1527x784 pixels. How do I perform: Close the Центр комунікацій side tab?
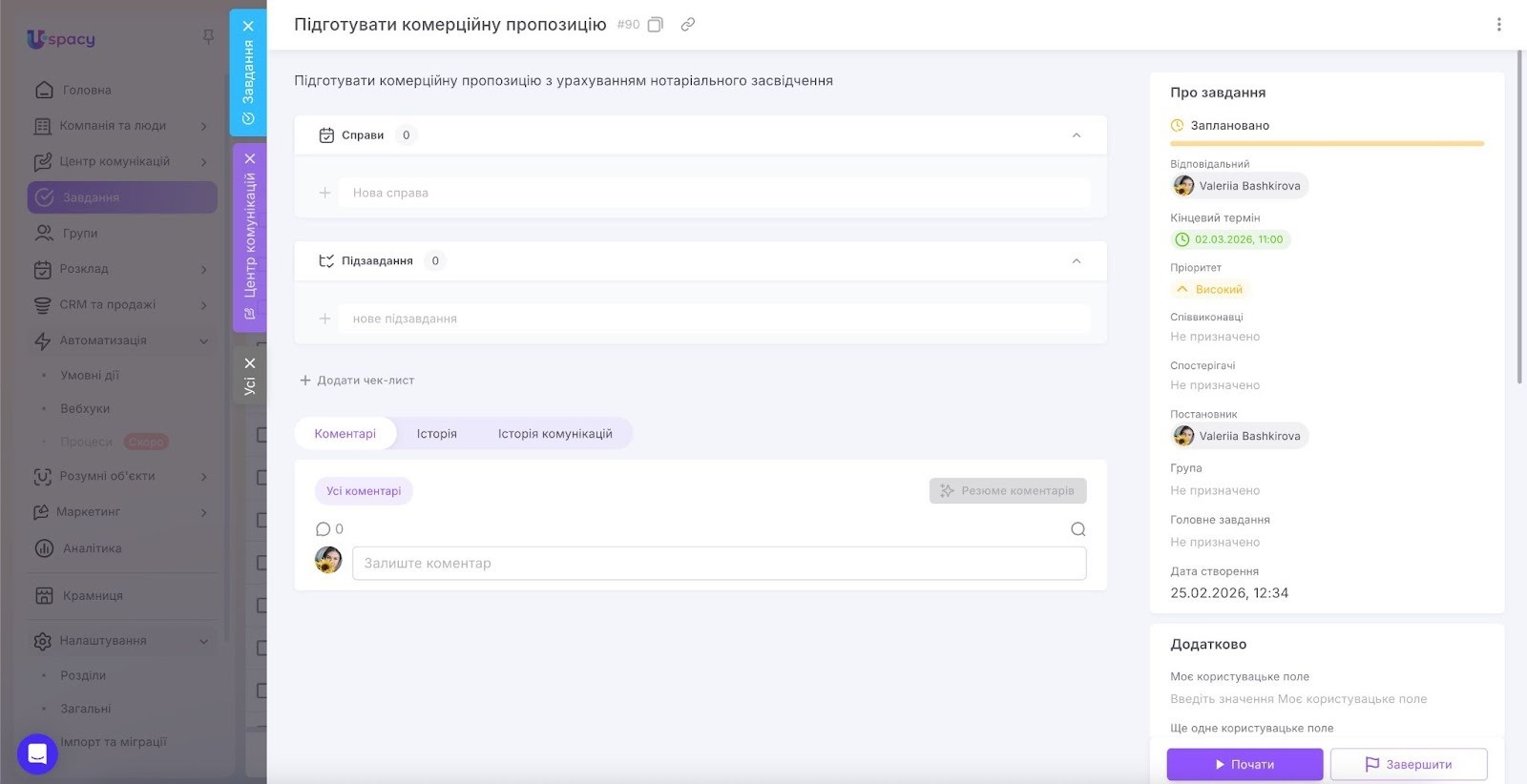(250, 158)
